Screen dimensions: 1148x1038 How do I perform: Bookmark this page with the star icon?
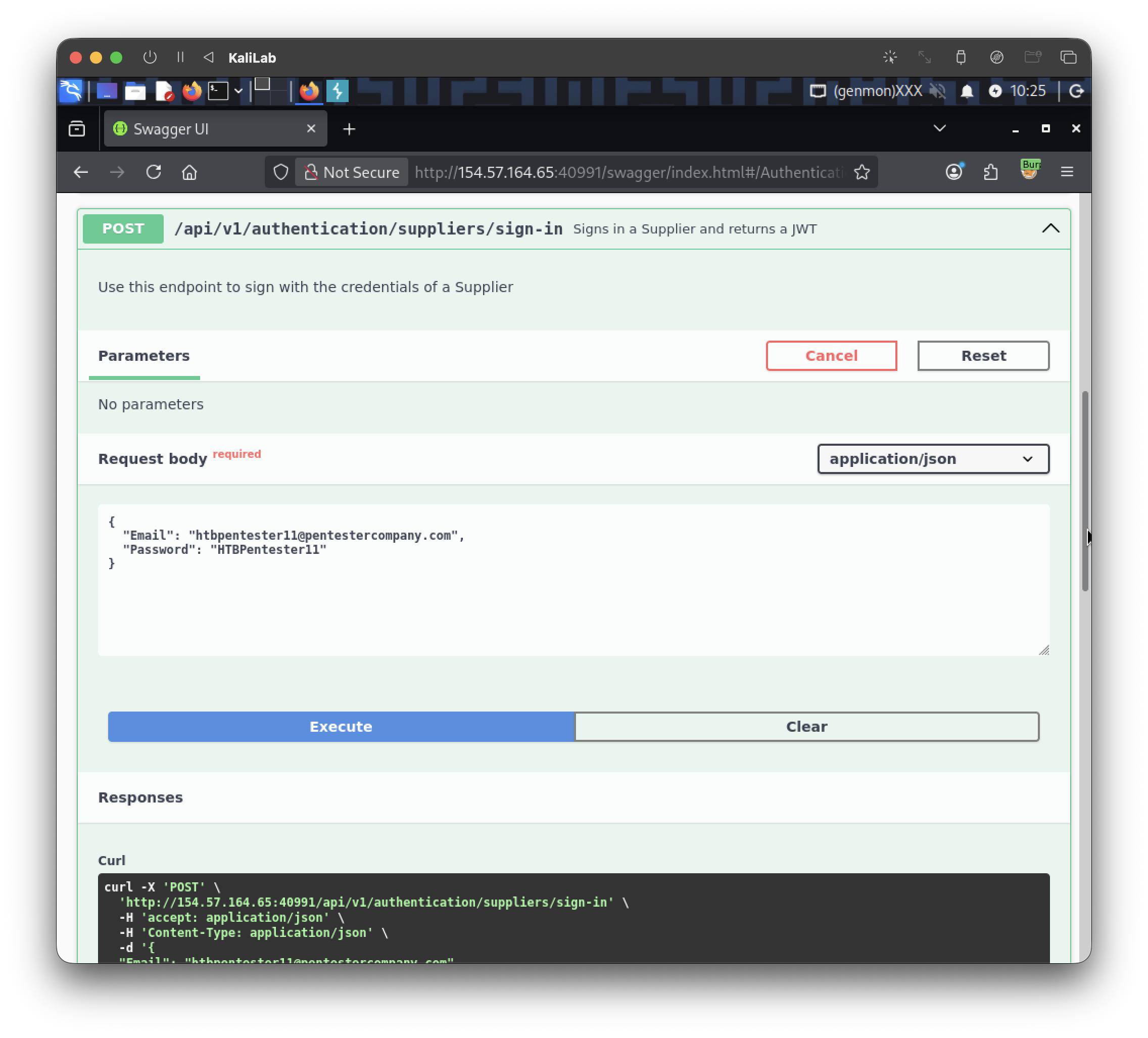862,172
